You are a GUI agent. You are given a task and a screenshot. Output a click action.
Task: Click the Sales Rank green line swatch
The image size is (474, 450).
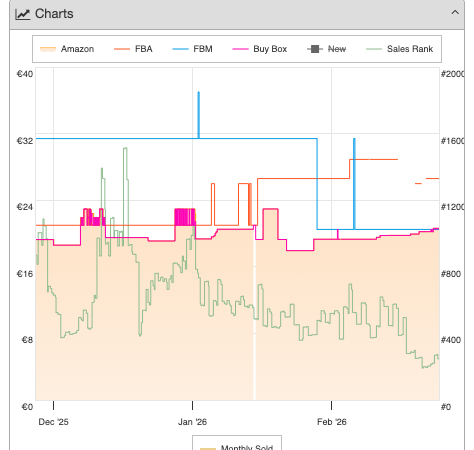pos(374,49)
